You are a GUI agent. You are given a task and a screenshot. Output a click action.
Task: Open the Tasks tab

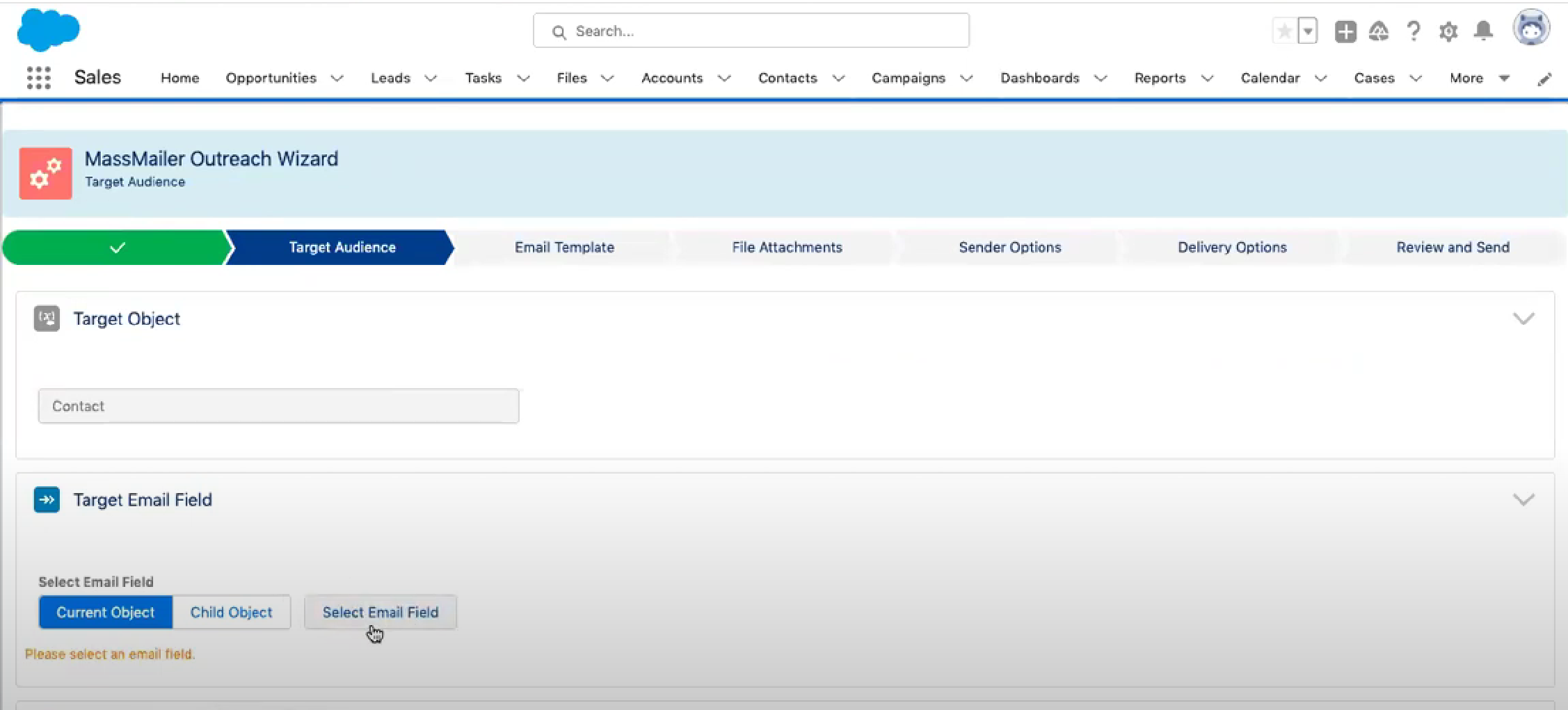(x=483, y=78)
